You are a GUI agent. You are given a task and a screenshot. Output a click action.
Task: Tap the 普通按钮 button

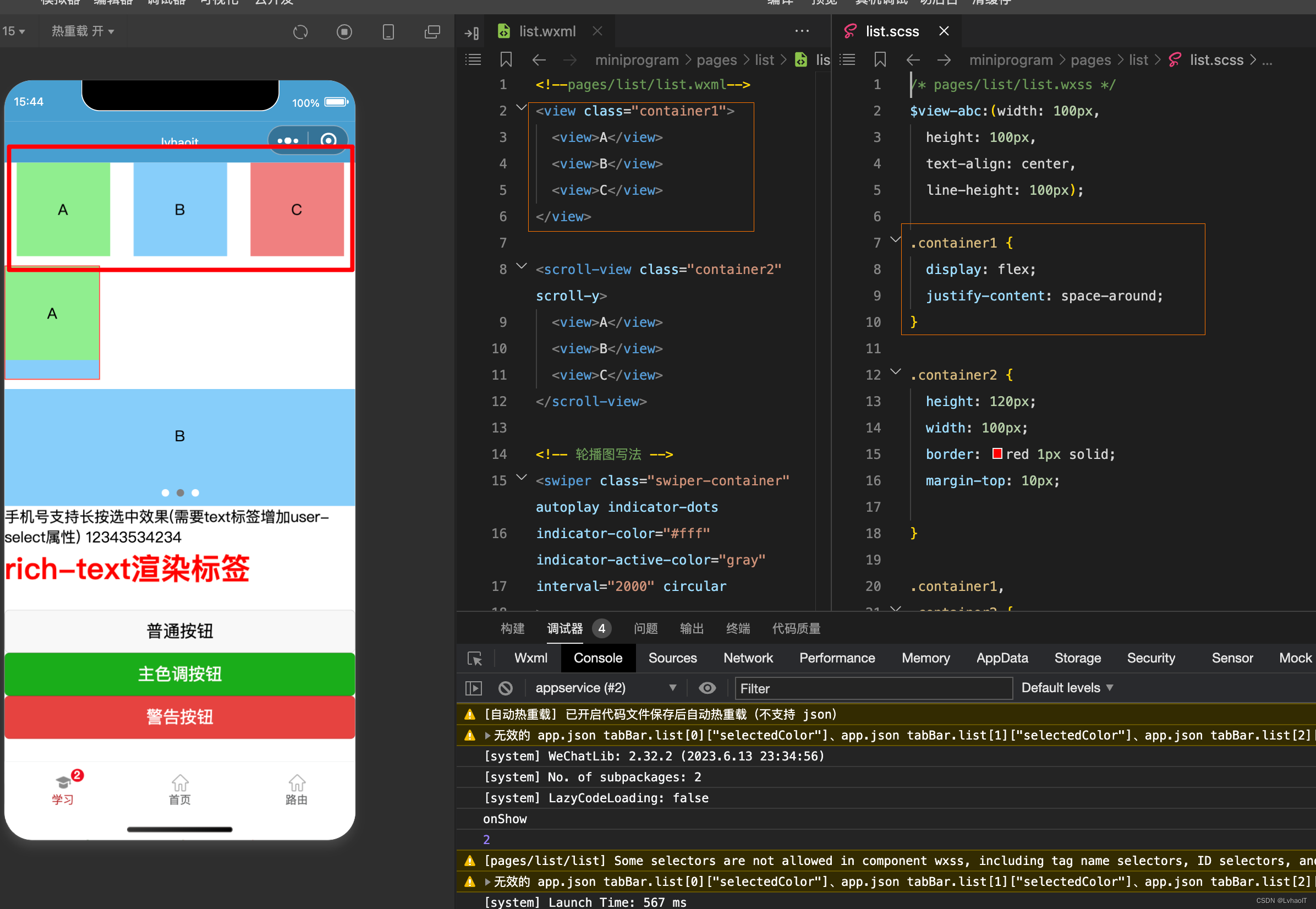(x=179, y=631)
